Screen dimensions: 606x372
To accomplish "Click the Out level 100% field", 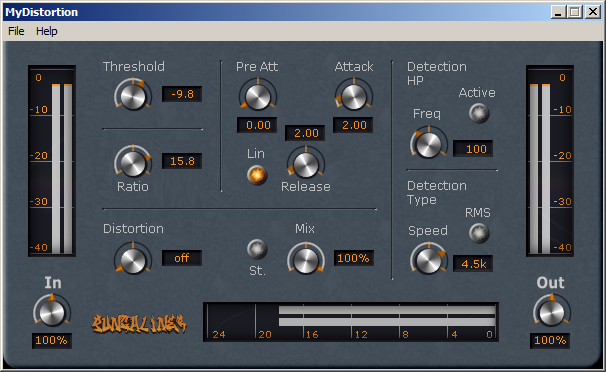I will point(550,340).
